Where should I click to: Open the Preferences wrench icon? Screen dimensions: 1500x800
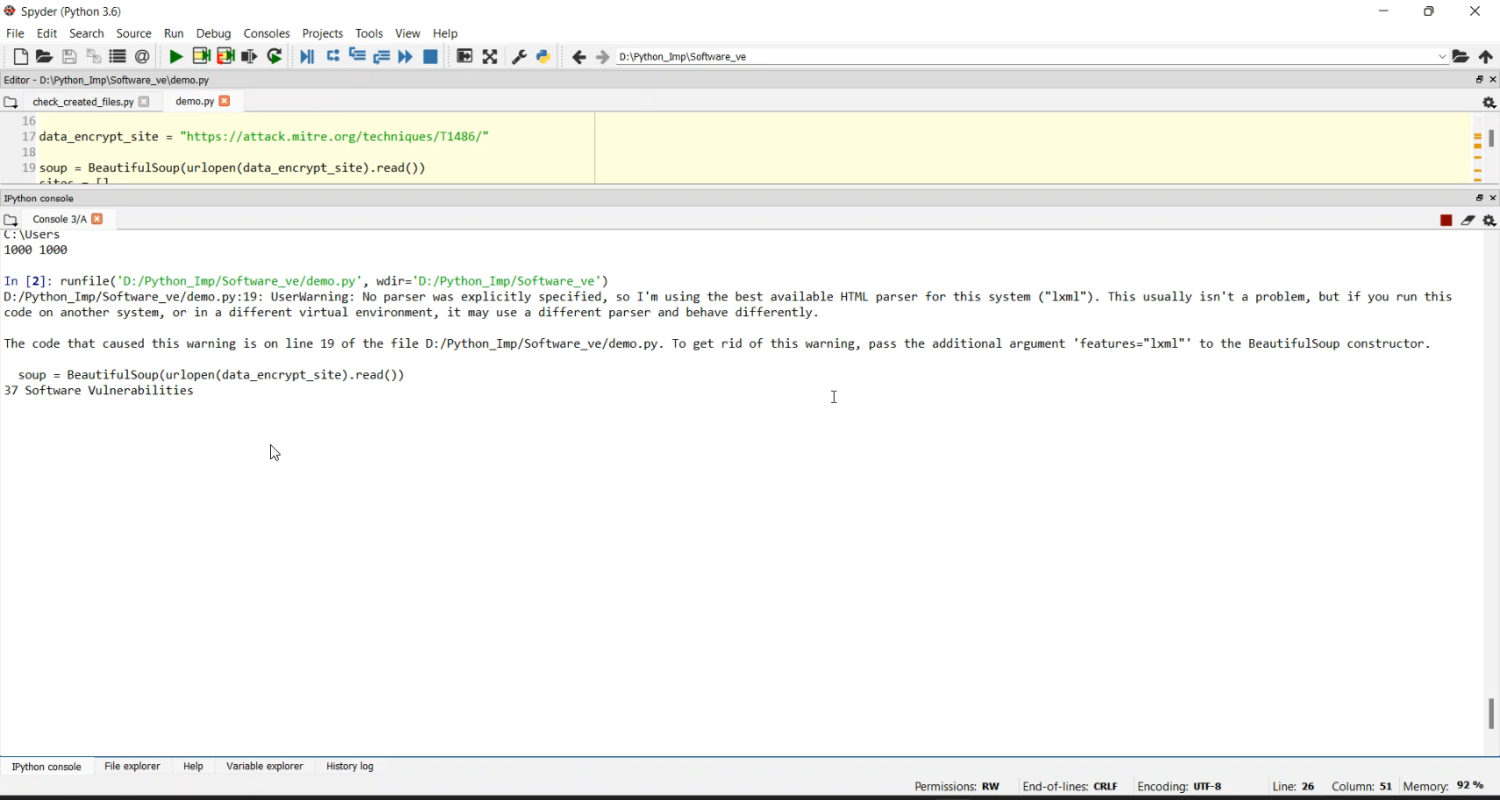pyautogui.click(x=519, y=57)
